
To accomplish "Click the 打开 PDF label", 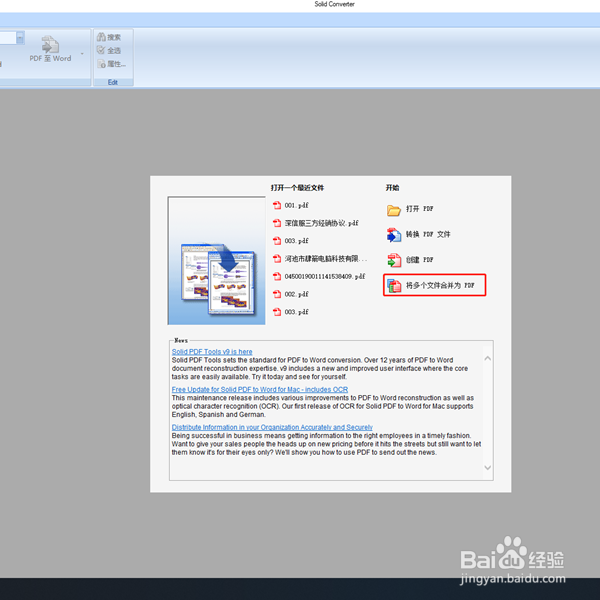I will [x=419, y=209].
